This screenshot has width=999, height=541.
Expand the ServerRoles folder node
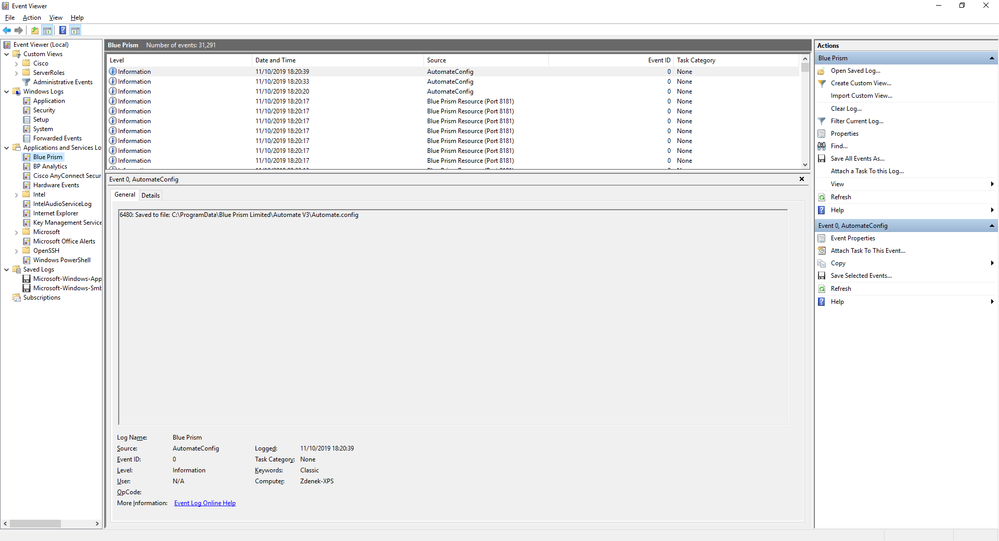17,73
